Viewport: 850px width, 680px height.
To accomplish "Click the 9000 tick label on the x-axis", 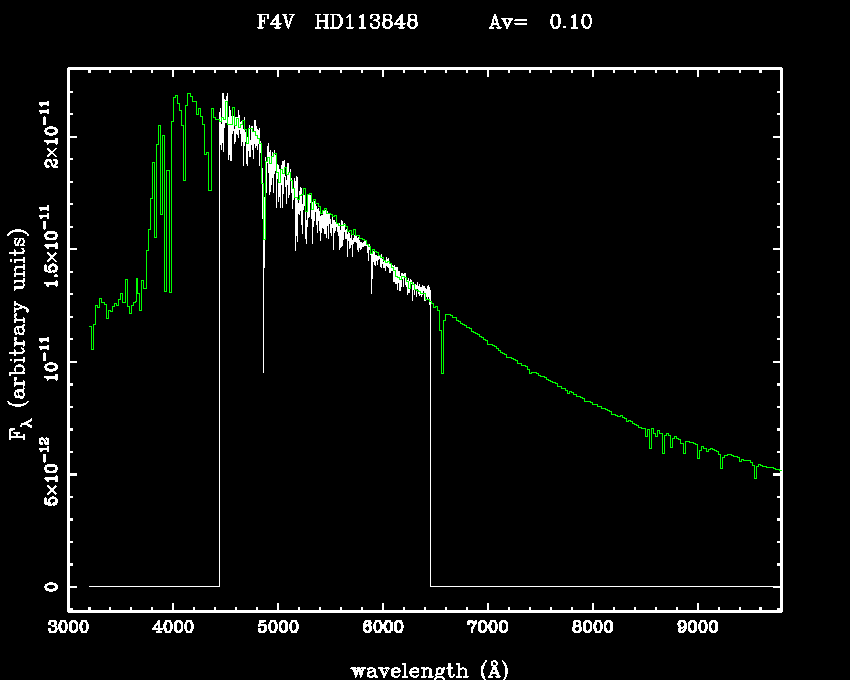I will [697, 628].
